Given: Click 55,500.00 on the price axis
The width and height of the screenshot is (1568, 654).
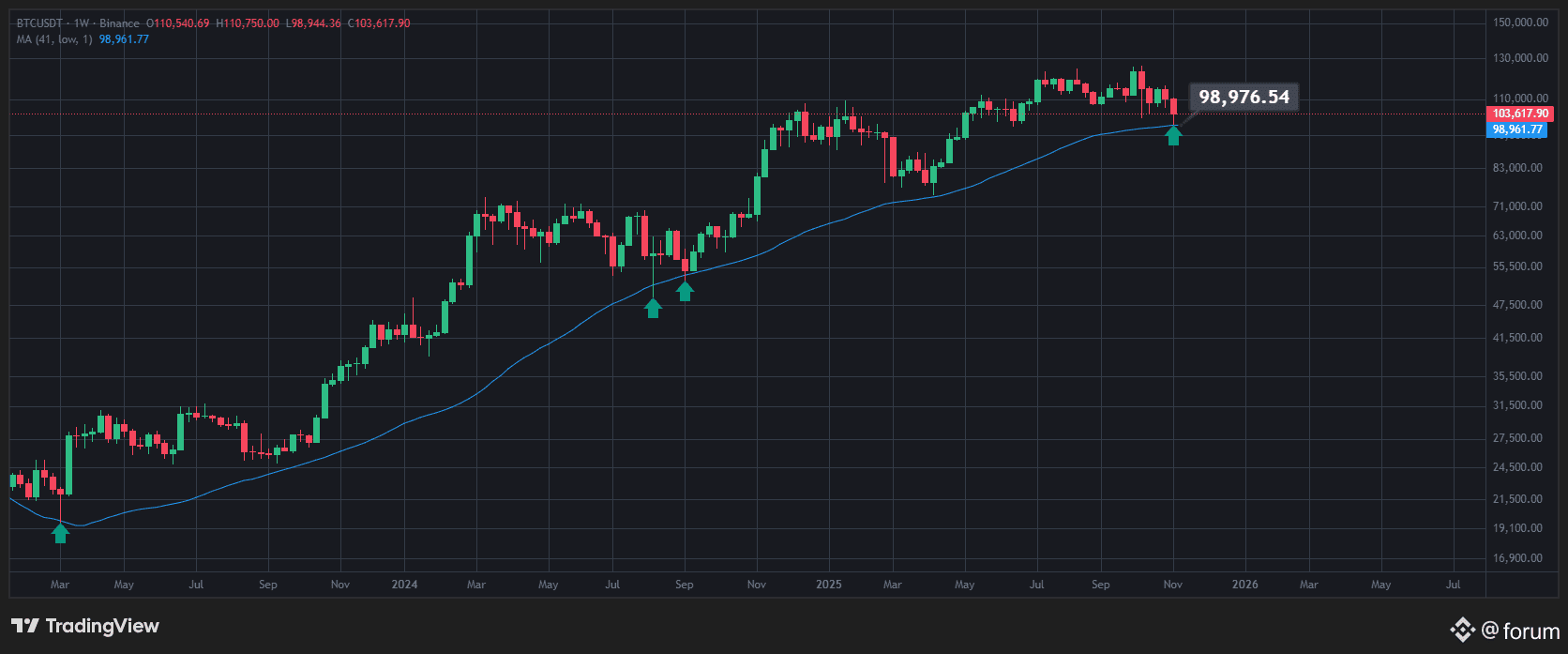Looking at the screenshot, I should click(1517, 266).
